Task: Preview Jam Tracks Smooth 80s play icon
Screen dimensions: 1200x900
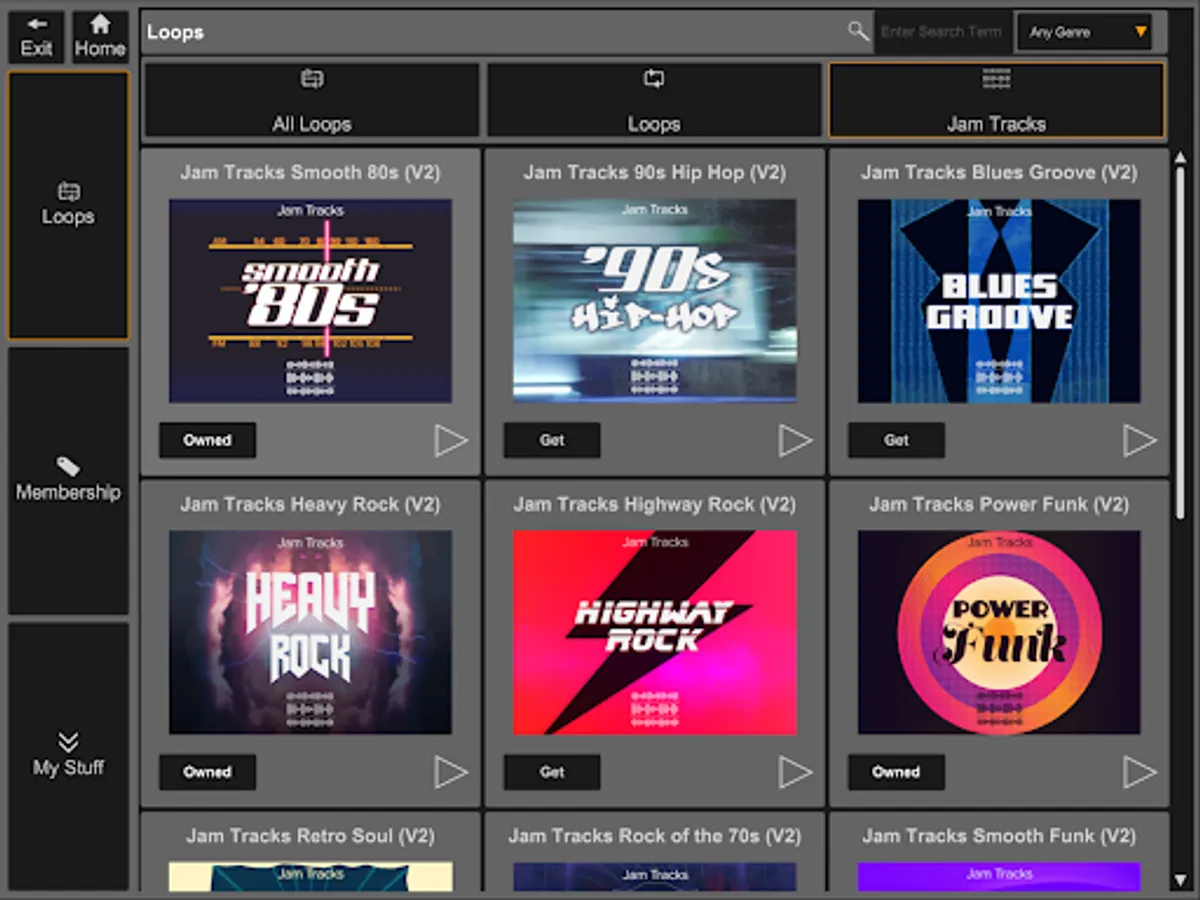Action: click(x=451, y=440)
